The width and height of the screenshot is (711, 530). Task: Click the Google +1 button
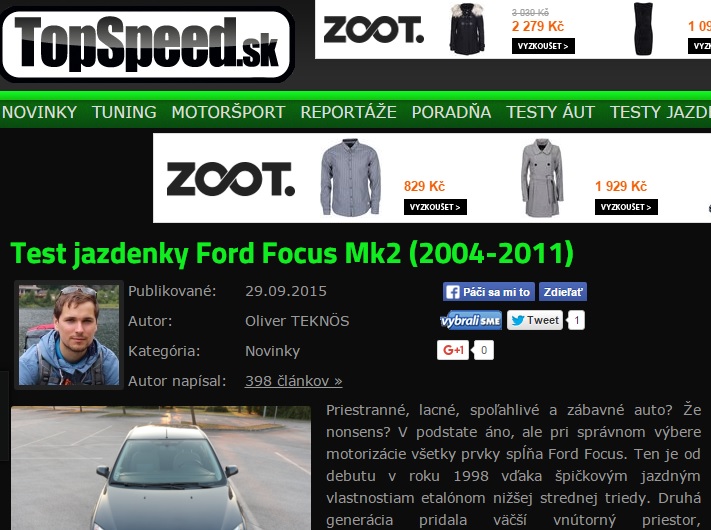pyautogui.click(x=453, y=350)
